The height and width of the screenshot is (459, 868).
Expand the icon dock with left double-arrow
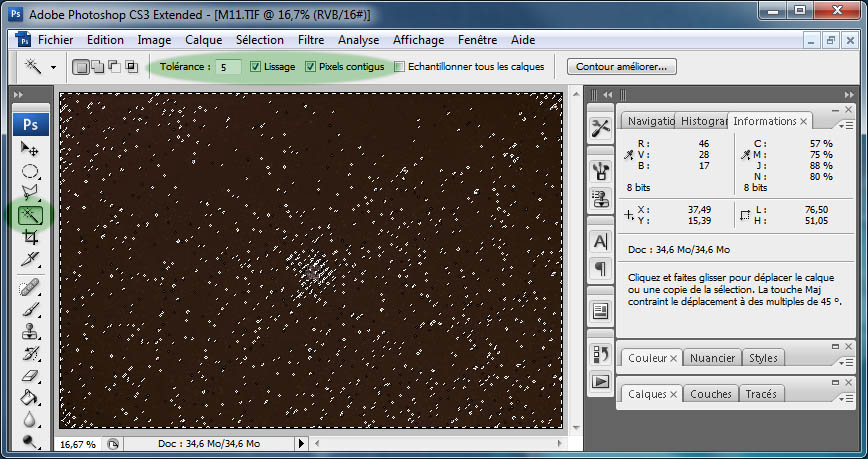click(608, 95)
